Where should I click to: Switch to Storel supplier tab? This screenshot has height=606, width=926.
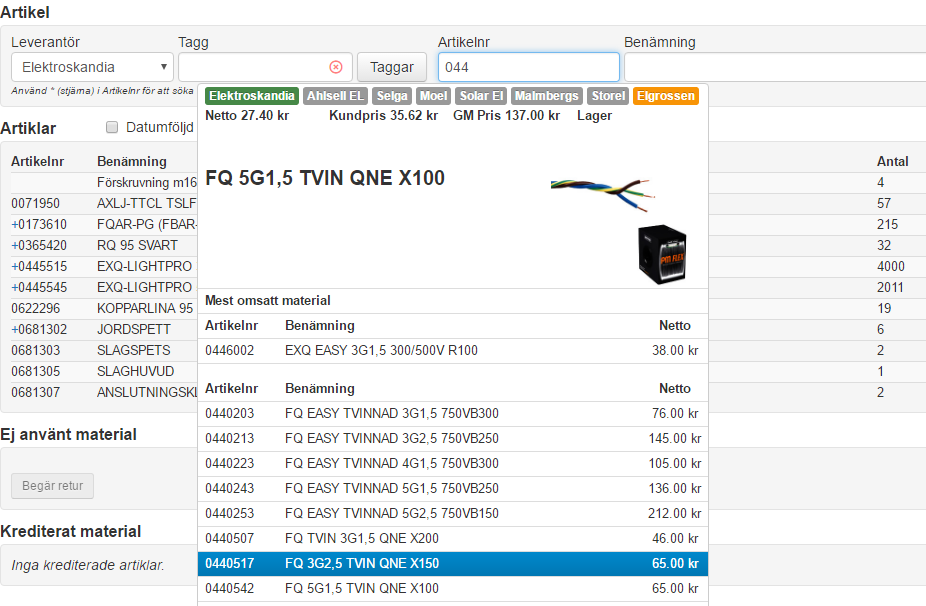[608, 96]
